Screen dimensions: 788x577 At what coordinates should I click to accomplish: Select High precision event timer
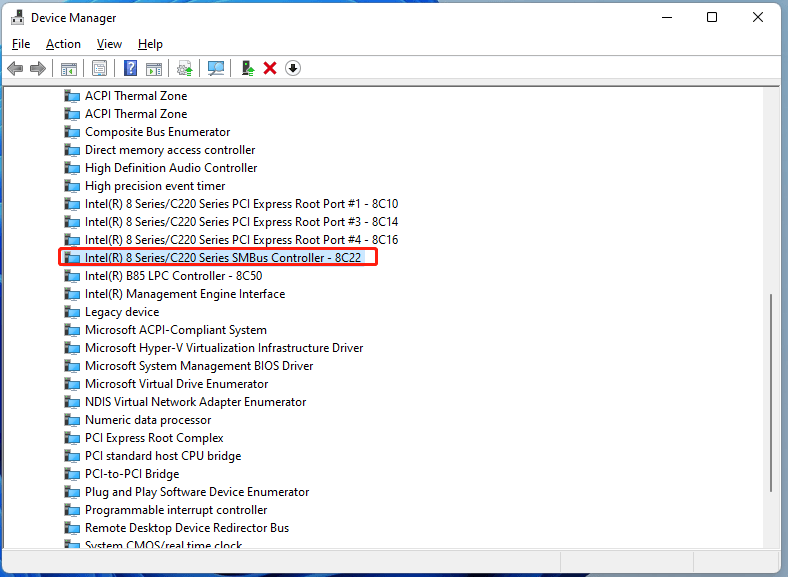pyautogui.click(x=155, y=186)
